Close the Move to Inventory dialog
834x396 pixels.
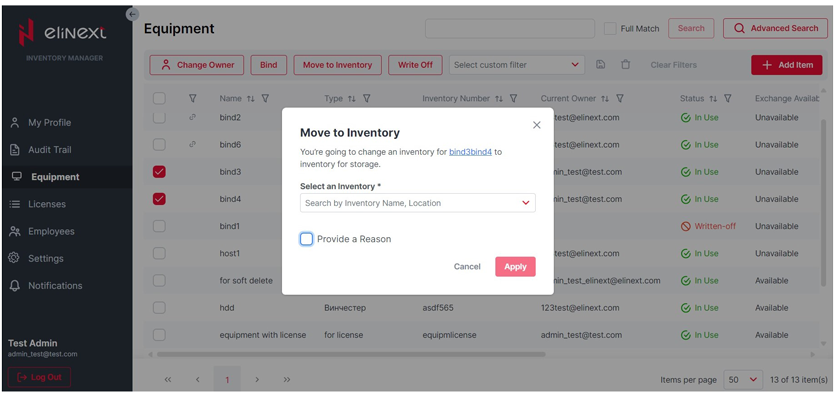537,125
